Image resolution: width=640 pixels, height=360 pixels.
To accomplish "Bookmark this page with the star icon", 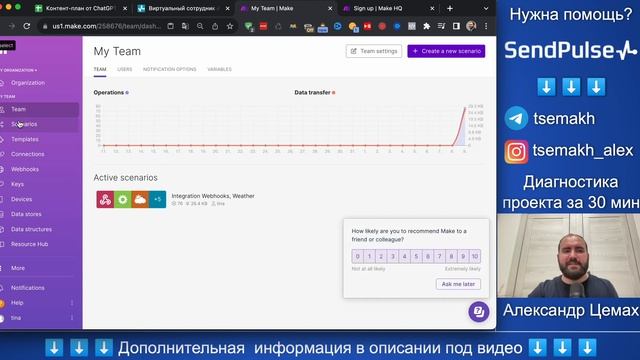I will point(230,26).
